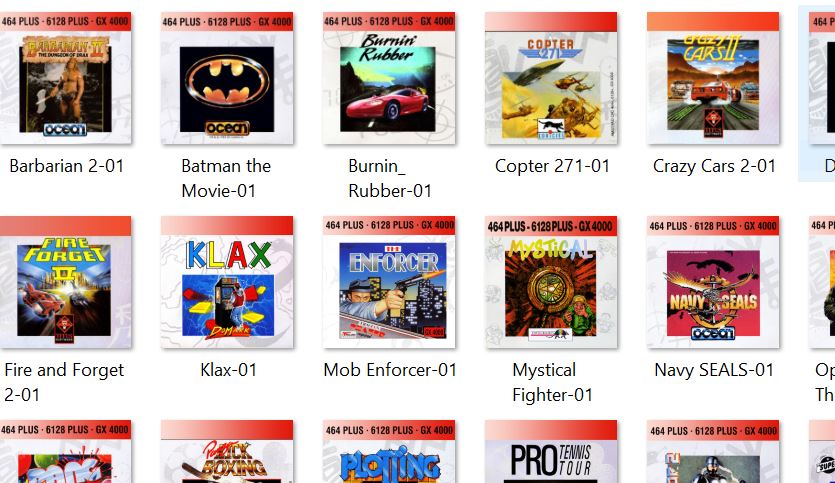Choose the Crazy Cars 2-01 thumbnail
This screenshot has width=835, height=483.
point(713,78)
